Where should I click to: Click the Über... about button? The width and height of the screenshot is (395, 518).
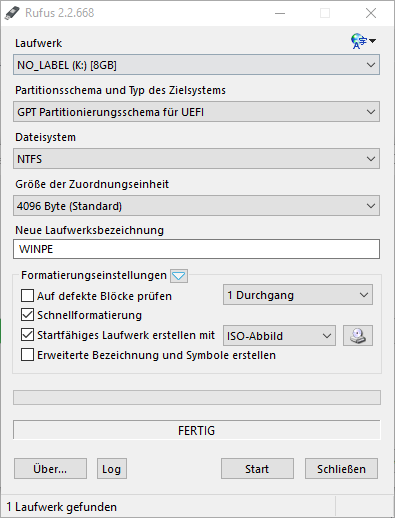50,469
